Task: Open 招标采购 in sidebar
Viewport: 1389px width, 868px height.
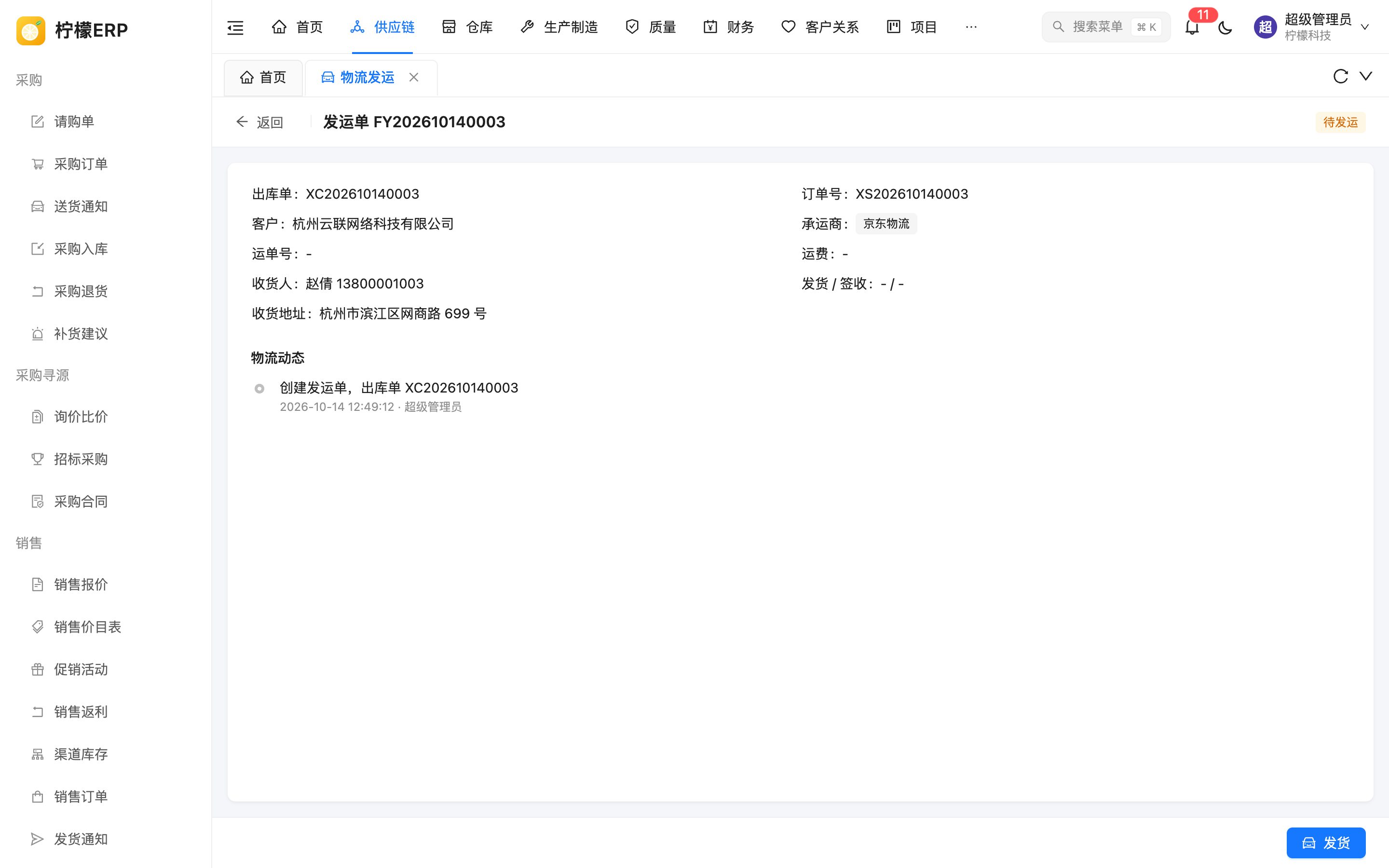Action: tap(106, 459)
